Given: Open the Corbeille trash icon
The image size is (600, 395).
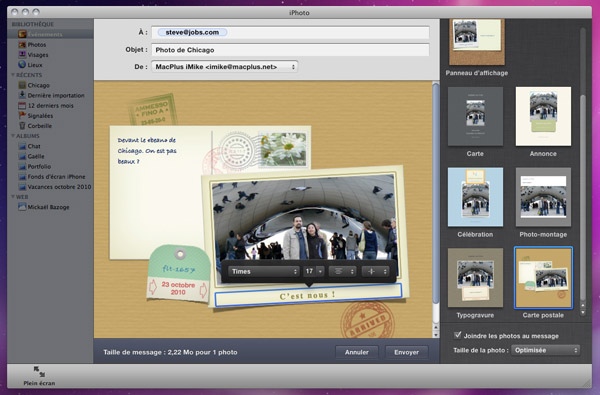Looking at the screenshot, I should pyautogui.click(x=22, y=126).
